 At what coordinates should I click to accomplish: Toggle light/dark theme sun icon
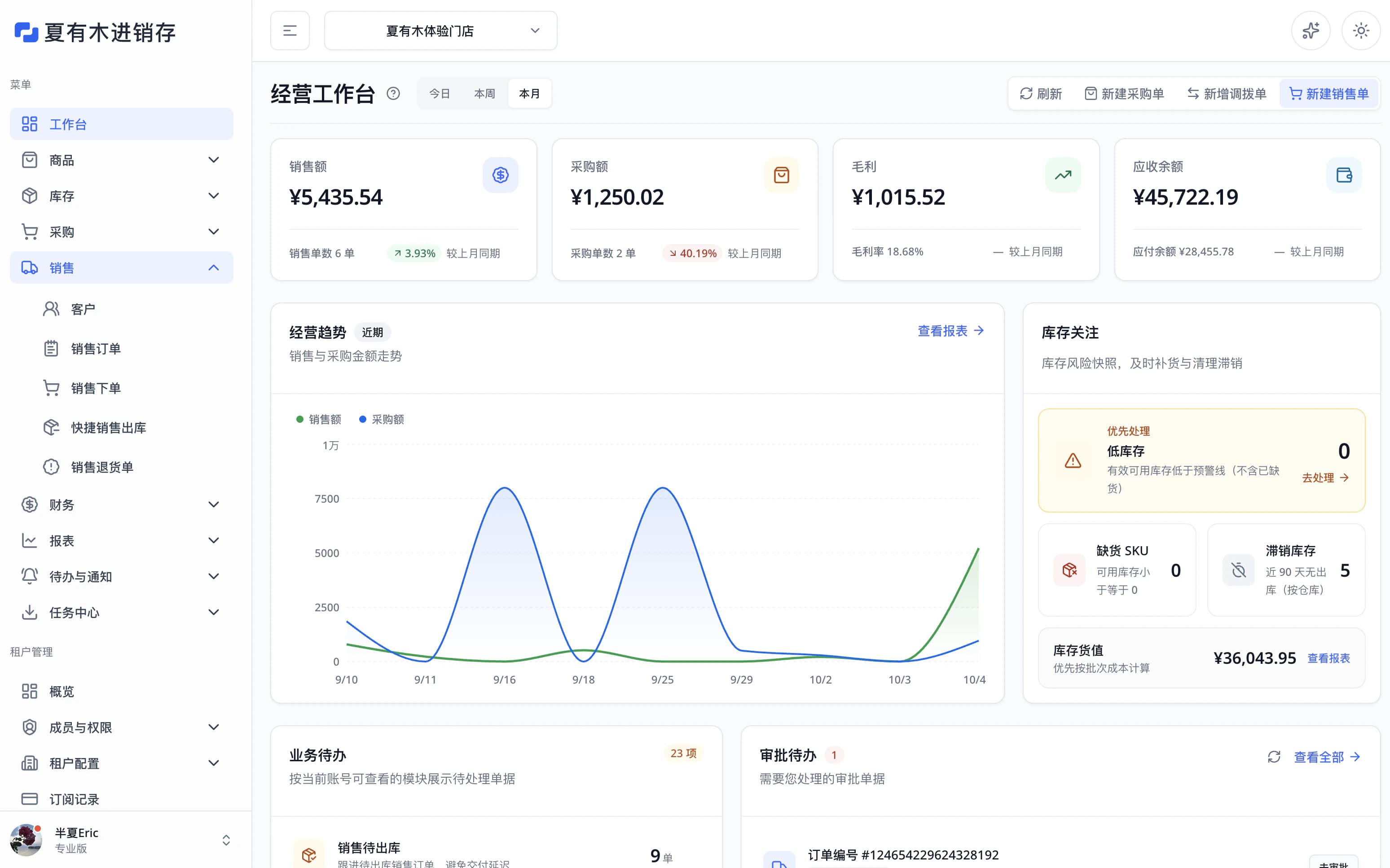click(1361, 31)
